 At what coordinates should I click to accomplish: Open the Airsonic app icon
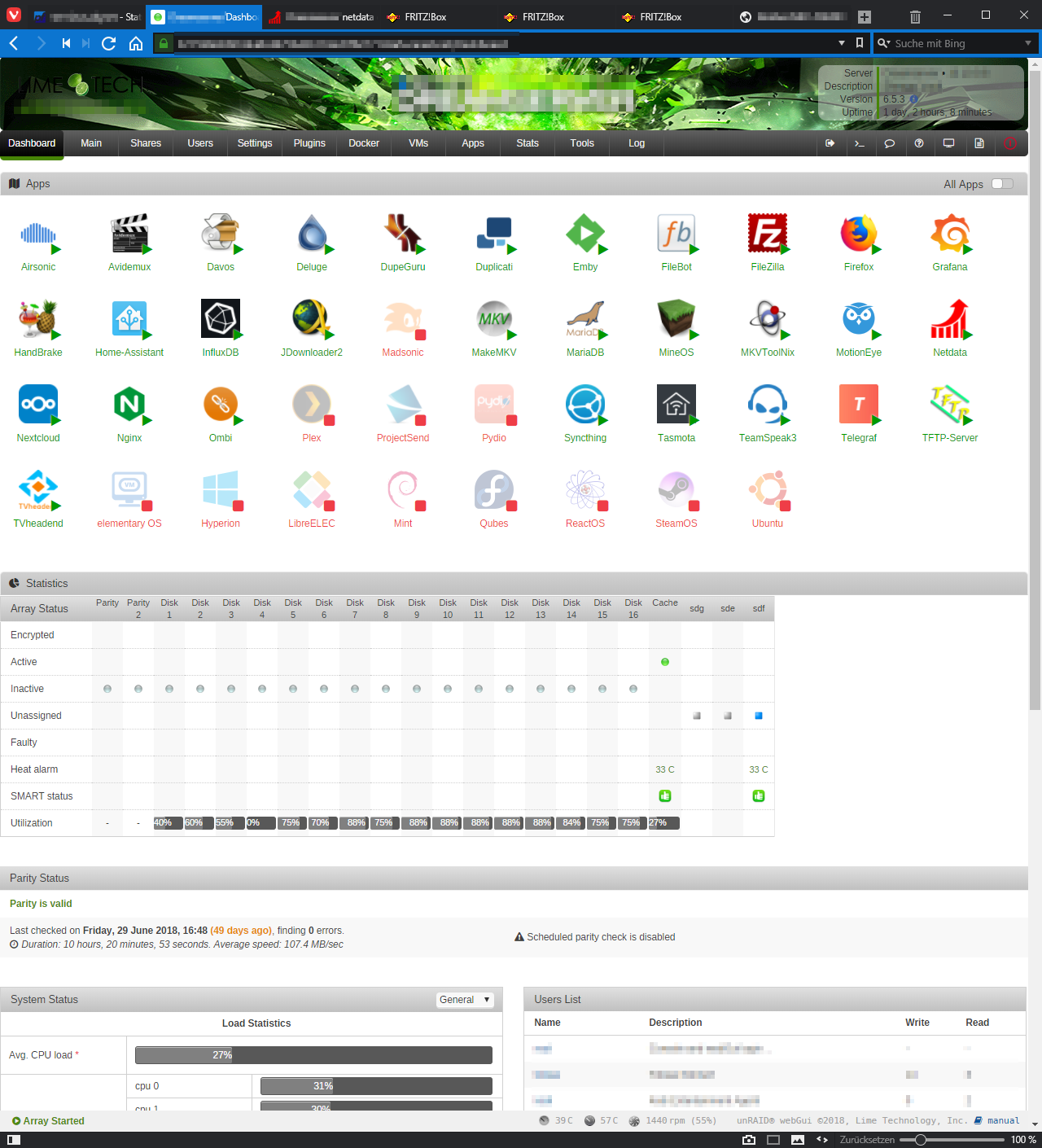point(38,234)
